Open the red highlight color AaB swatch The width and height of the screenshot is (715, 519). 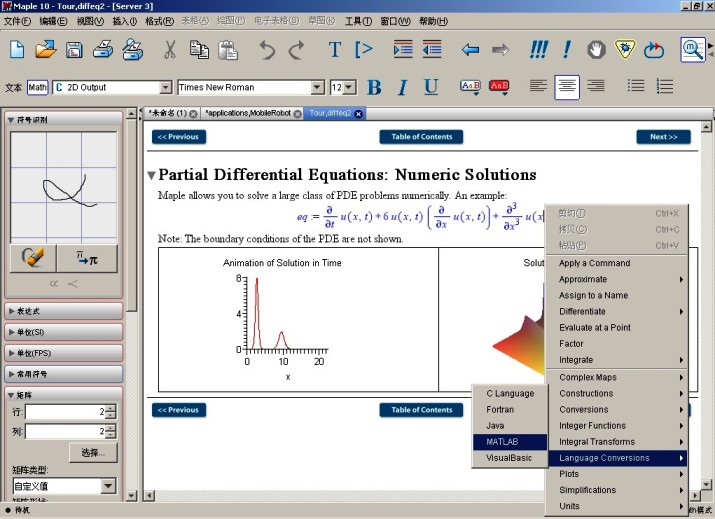tap(499, 87)
